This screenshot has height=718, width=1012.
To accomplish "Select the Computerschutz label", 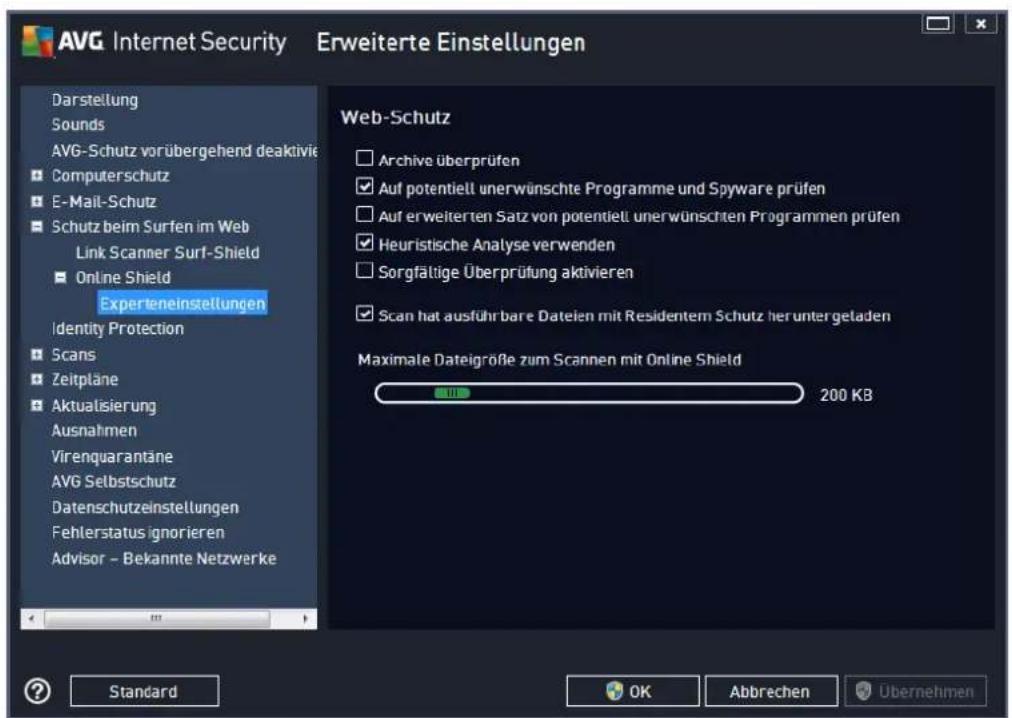I will (110, 176).
